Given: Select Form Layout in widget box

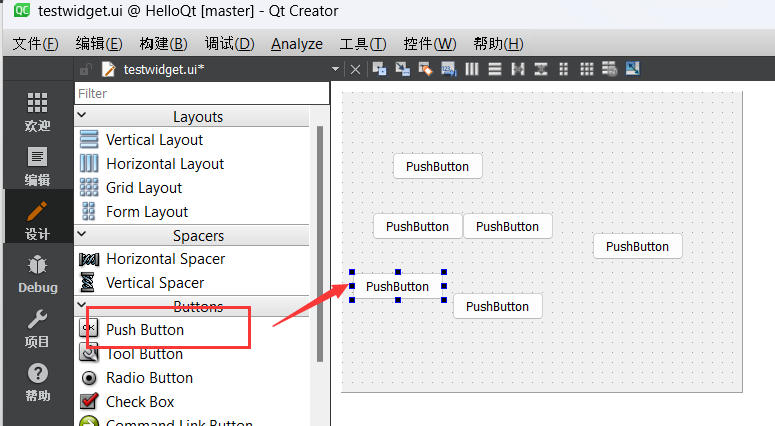Looking at the screenshot, I should 192,212.
